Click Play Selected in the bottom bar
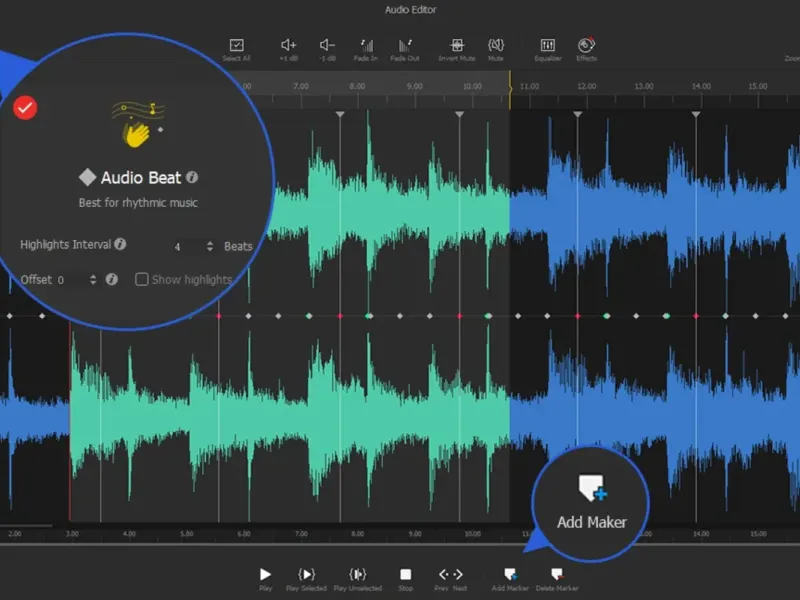 307,574
